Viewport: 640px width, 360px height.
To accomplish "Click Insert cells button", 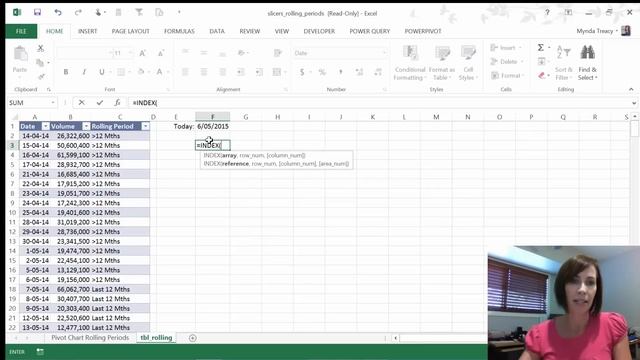I will point(506,48).
